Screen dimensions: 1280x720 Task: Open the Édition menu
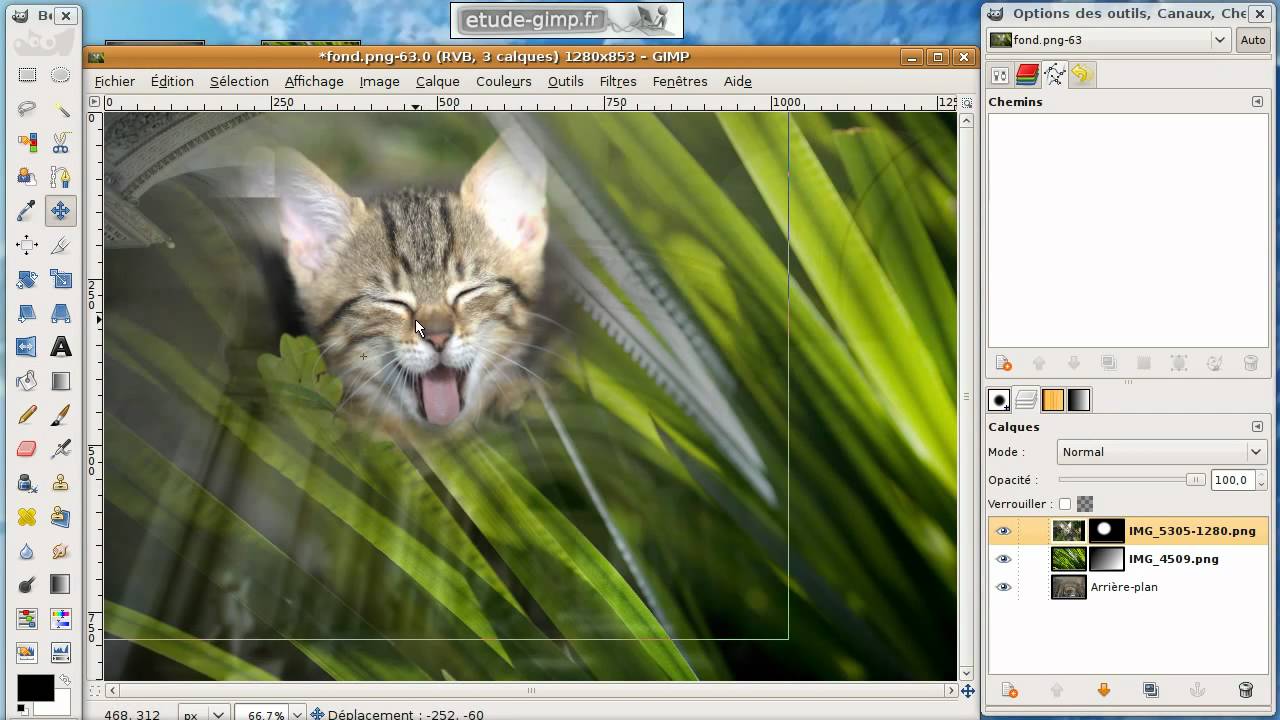coord(172,81)
